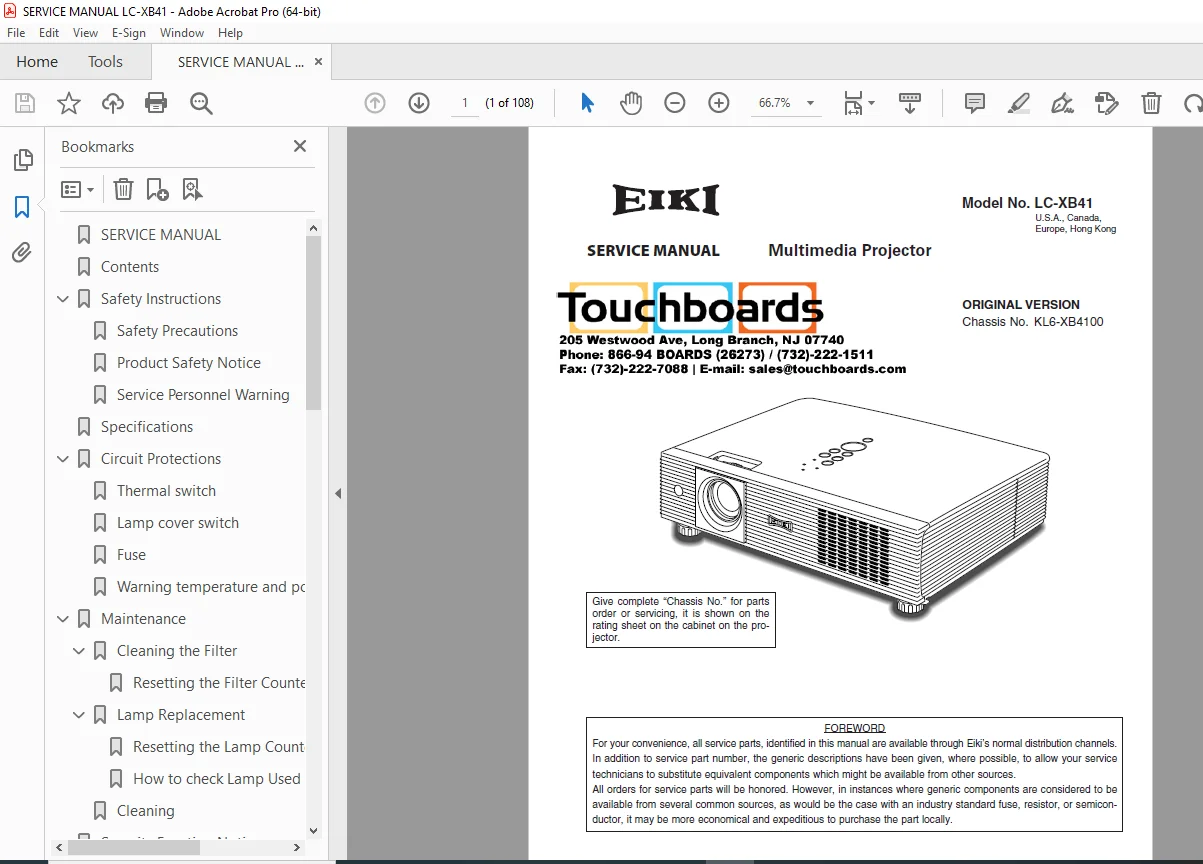Open the Sign document pen icon
This screenshot has height=864, width=1203.
click(1062, 103)
